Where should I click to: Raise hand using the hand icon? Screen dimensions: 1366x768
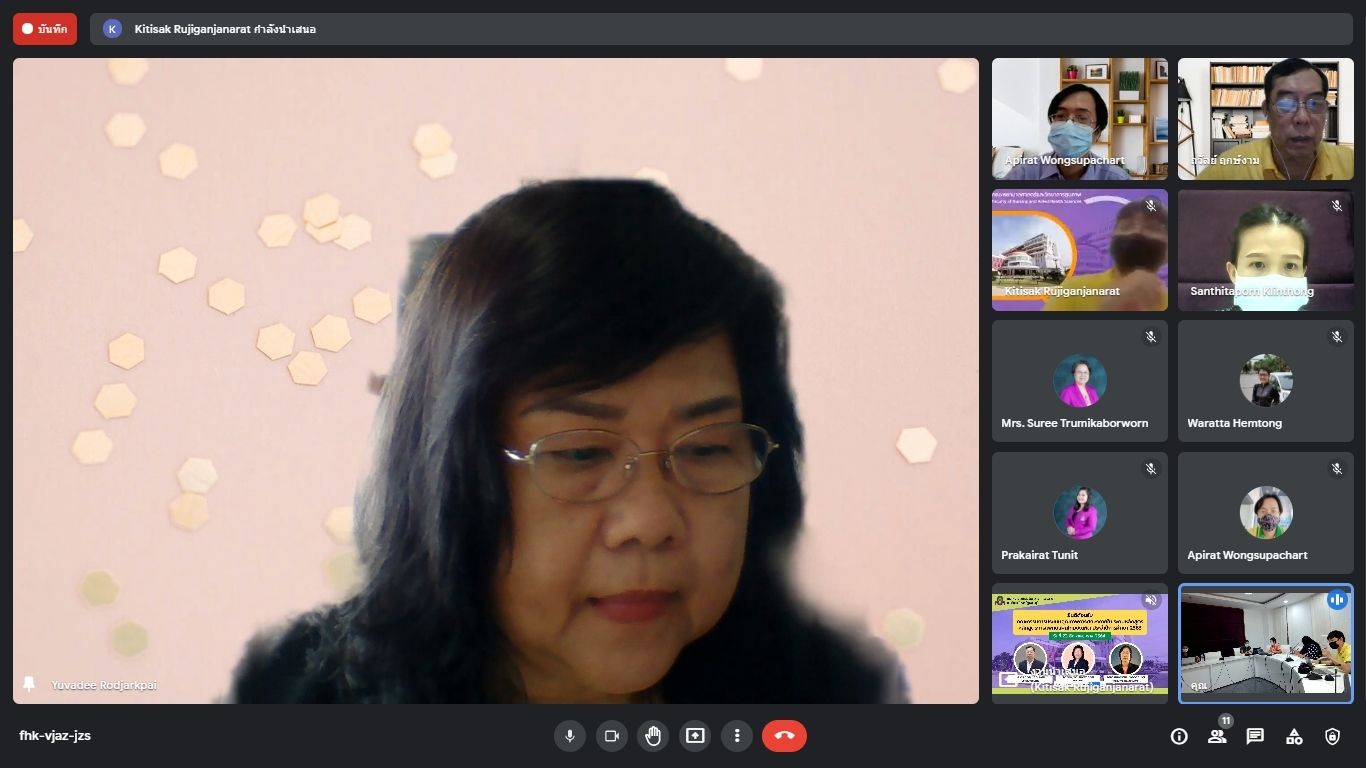(x=653, y=736)
